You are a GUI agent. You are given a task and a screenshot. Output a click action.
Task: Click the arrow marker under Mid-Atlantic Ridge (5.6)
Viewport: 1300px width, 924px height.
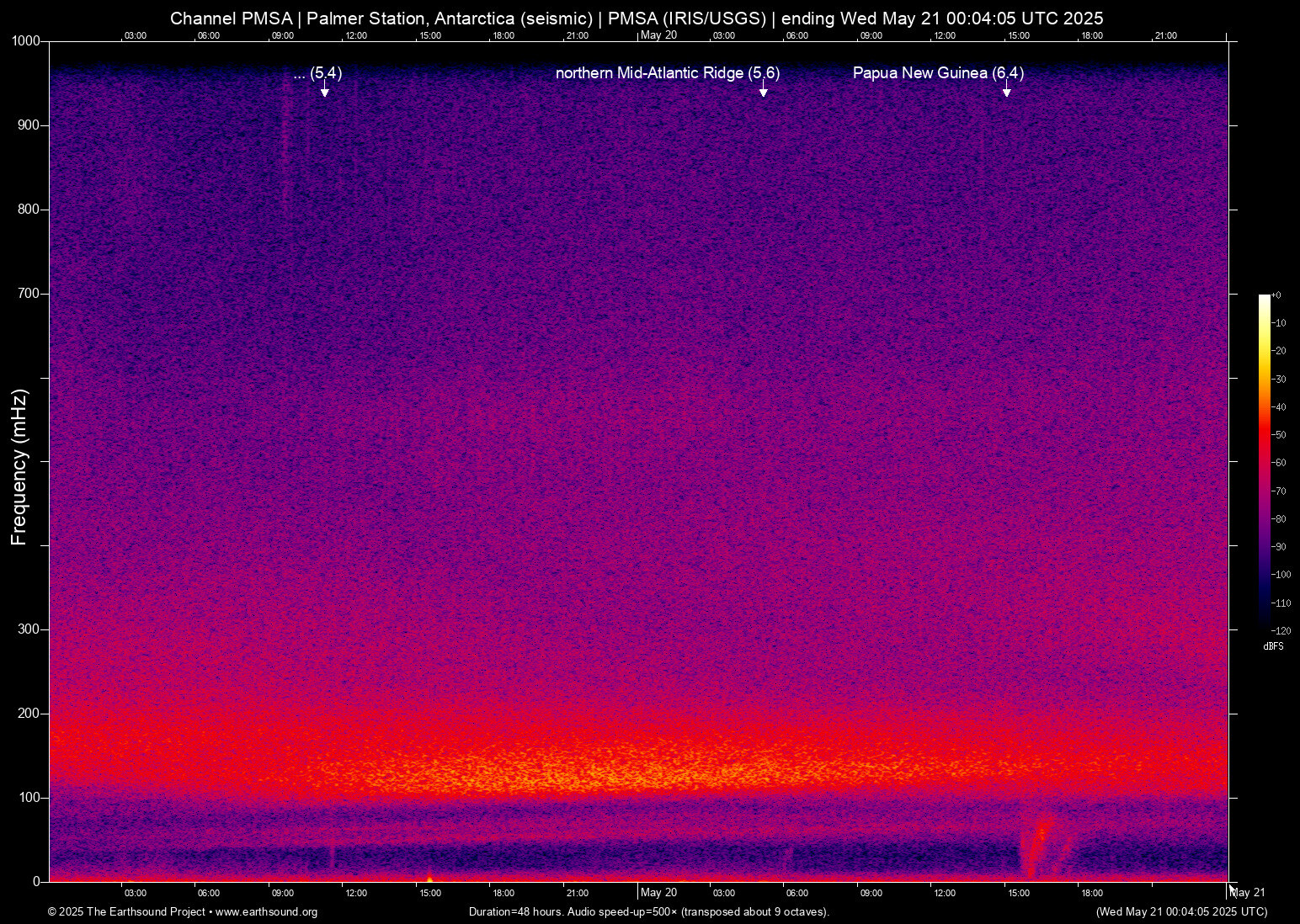(x=764, y=89)
